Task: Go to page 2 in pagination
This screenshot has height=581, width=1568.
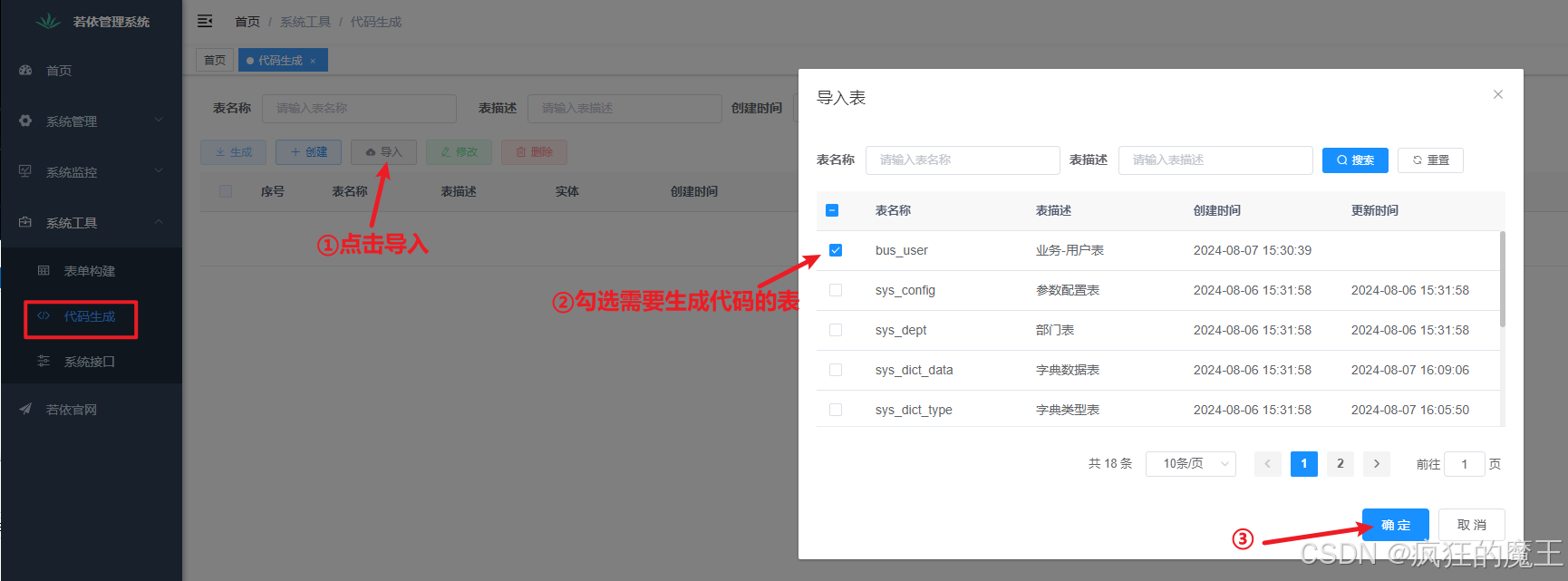Action: [x=1341, y=463]
